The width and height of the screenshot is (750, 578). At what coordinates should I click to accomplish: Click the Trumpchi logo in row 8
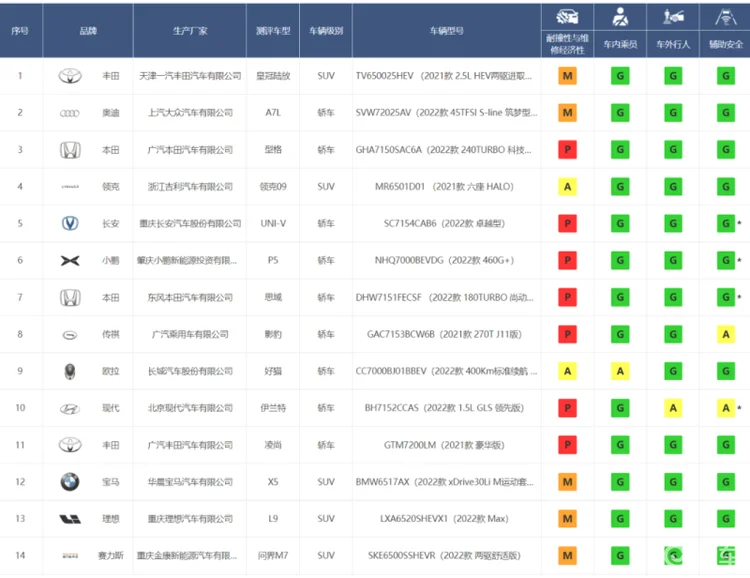[x=70, y=335]
